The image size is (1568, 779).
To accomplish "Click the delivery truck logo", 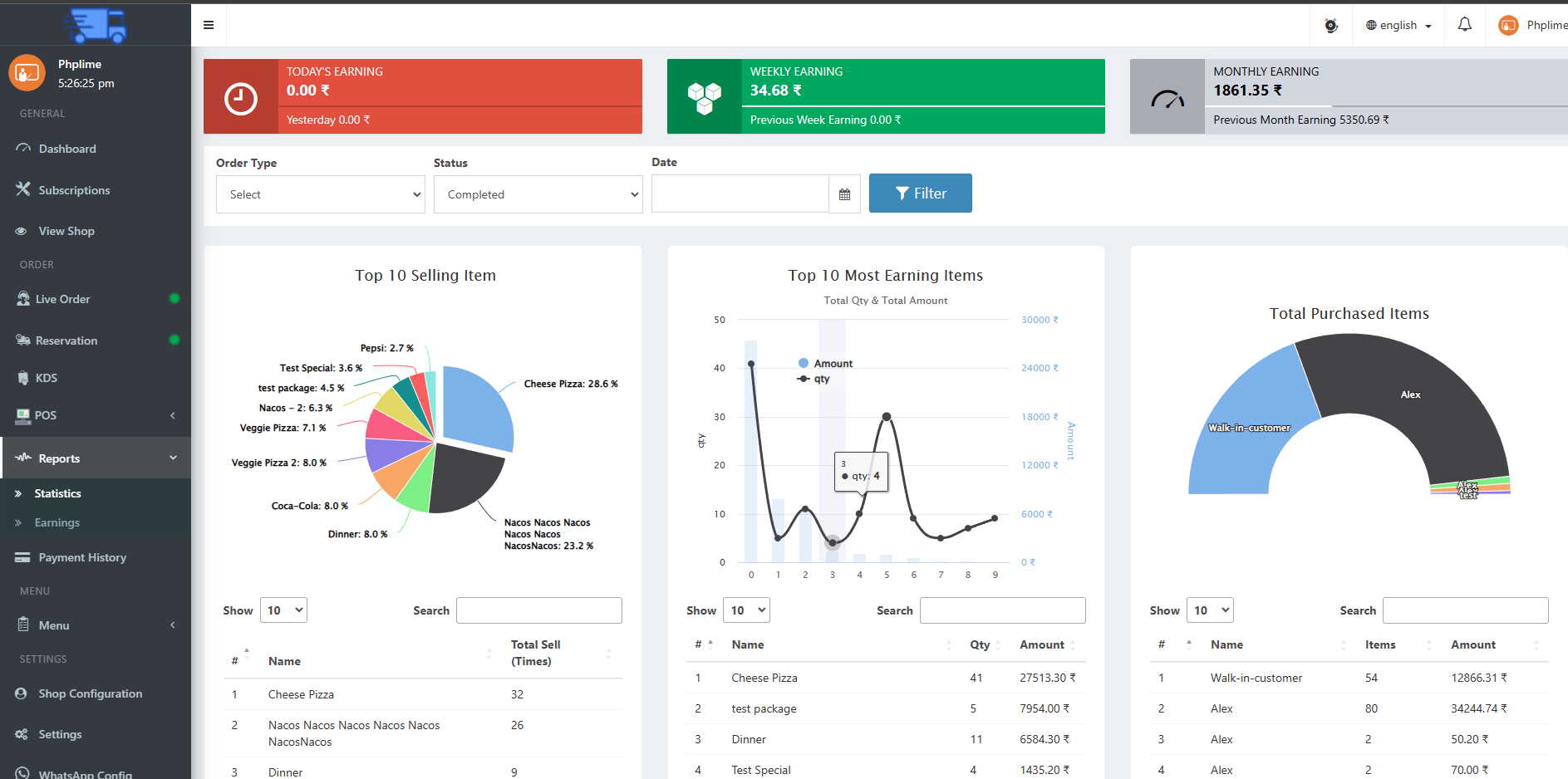I will pyautogui.click(x=96, y=25).
